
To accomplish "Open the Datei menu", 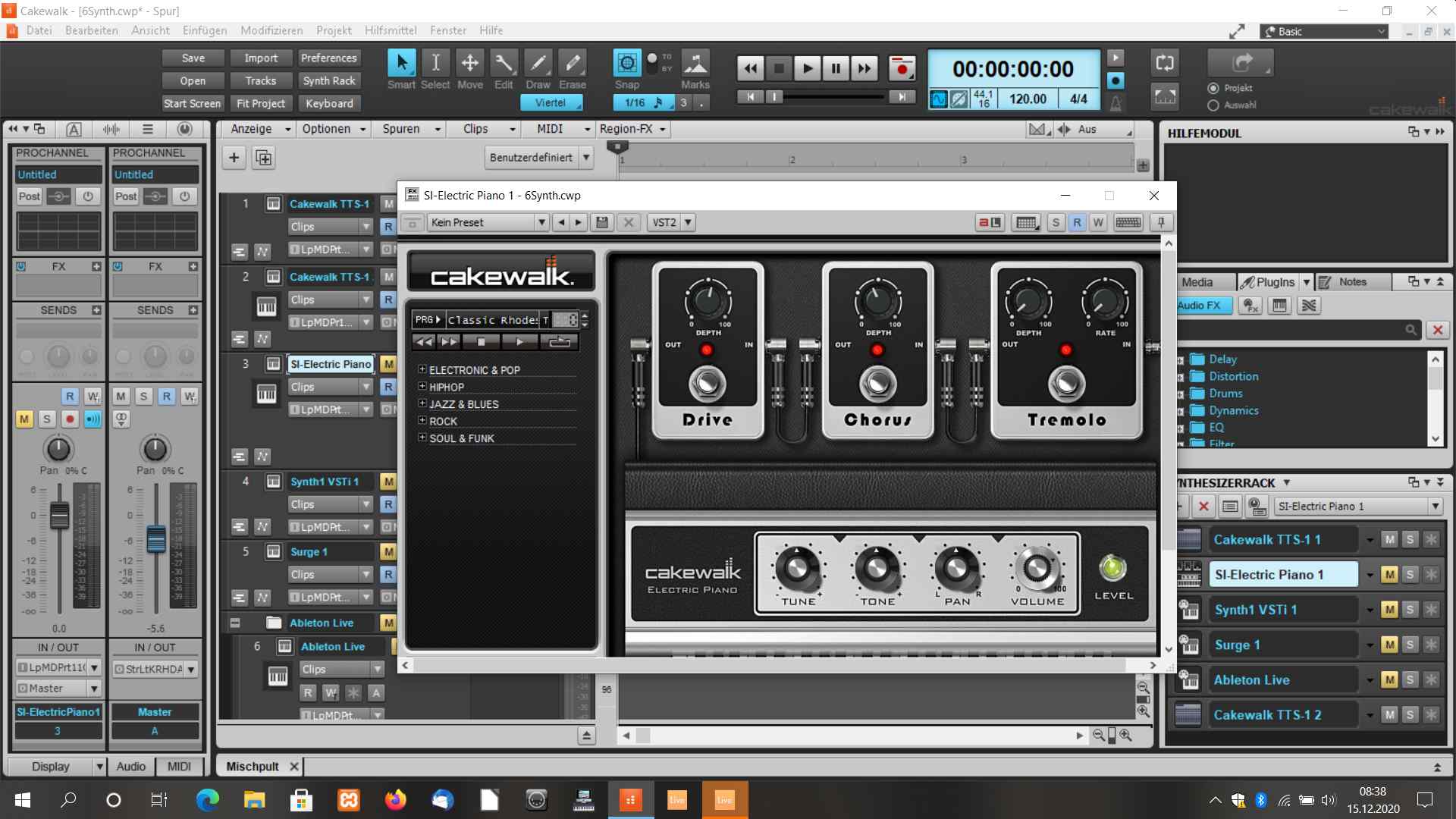I will [39, 30].
